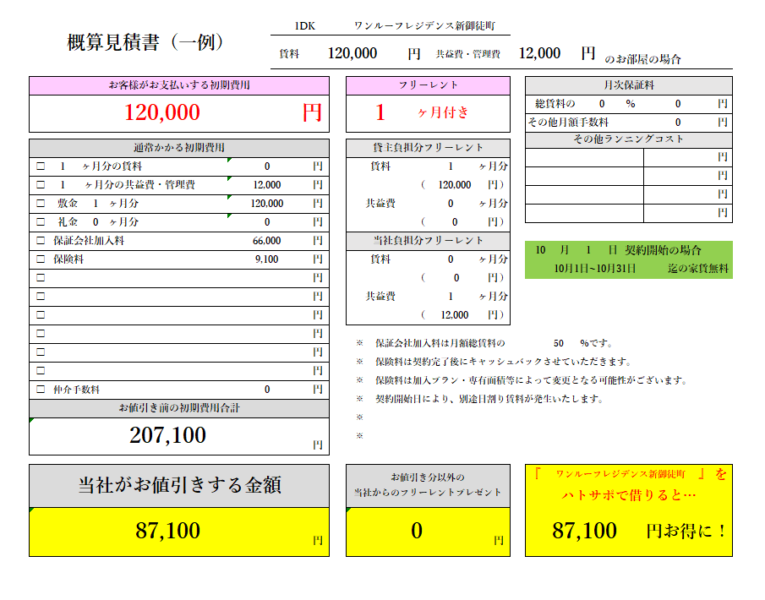The image size is (765, 600).
Task: Click the 207,100 pre-discount total
Action: [167, 435]
